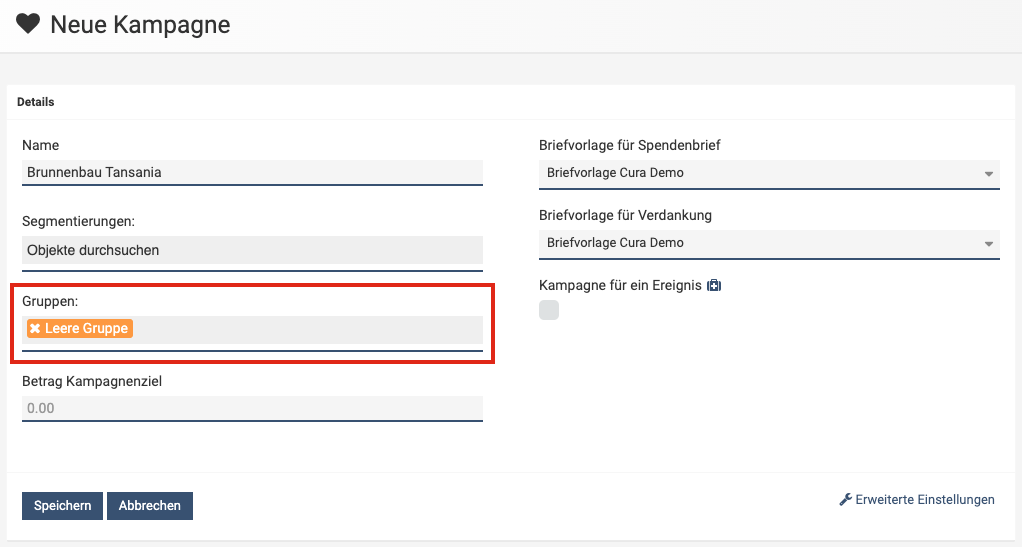Expand the Spendenbrief template dropdown arrow
1022x547 pixels.
tap(989, 173)
